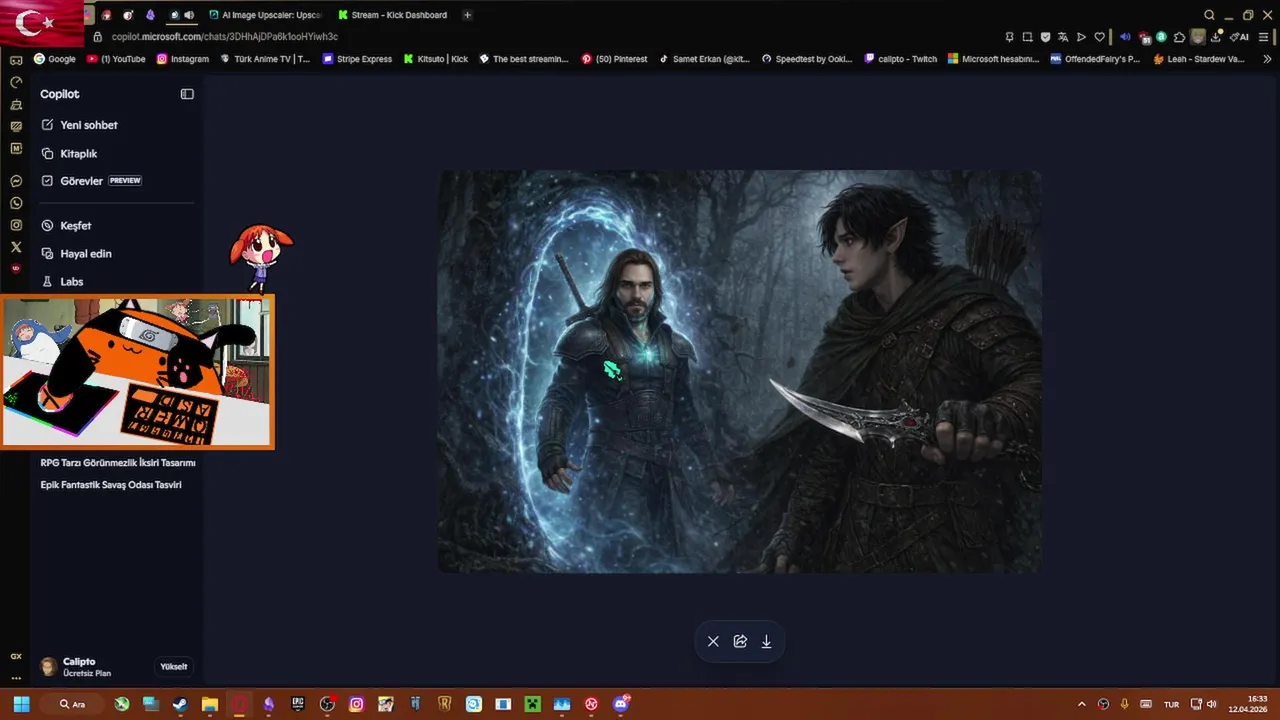This screenshot has width=1280, height=720.
Task: Open Görevler preview page
Action: click(x=91, y=181)
